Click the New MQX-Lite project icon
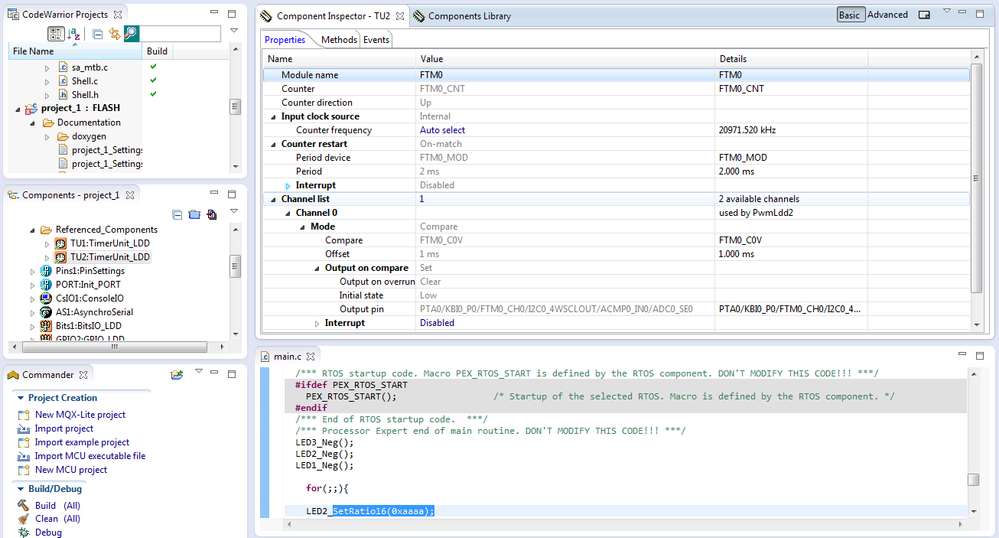Viewport: 999px width, 538px height. 23,415
